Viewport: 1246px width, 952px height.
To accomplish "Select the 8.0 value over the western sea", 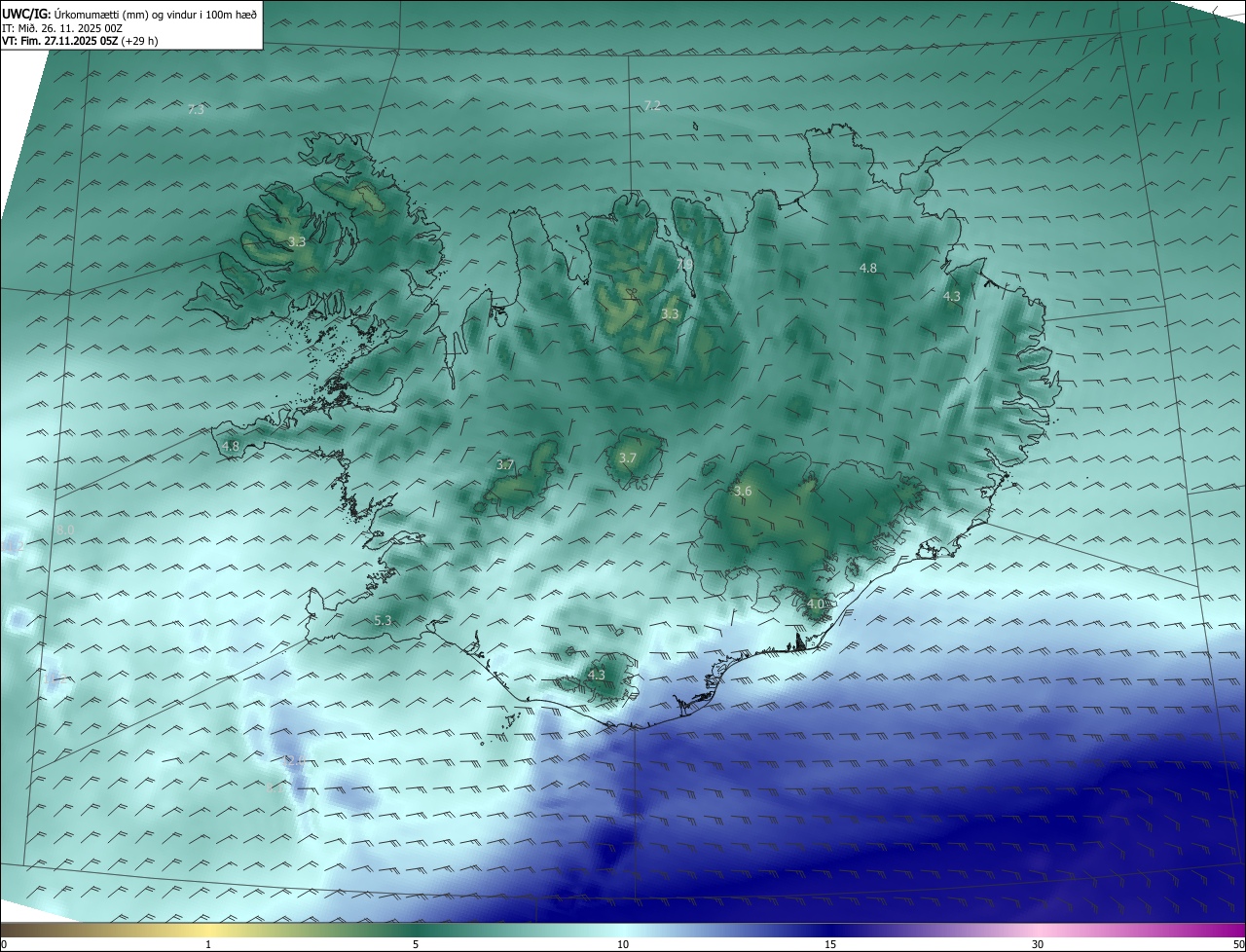I will [64, 529].
